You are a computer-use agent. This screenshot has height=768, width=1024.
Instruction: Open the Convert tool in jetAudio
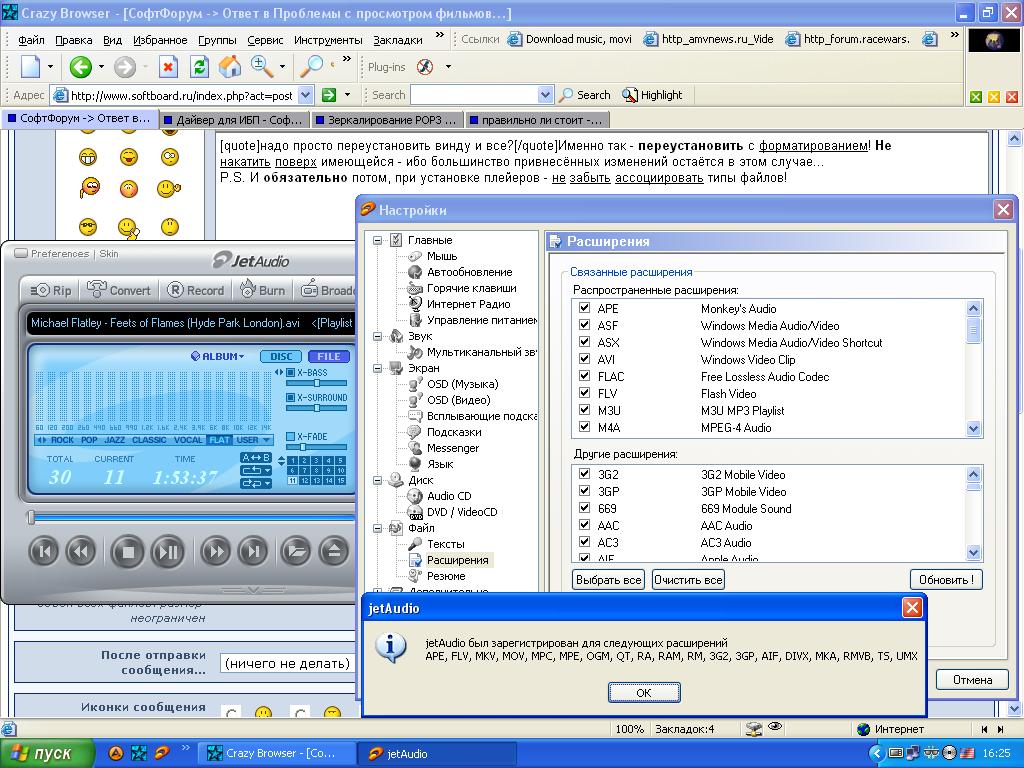pos(119,290)
